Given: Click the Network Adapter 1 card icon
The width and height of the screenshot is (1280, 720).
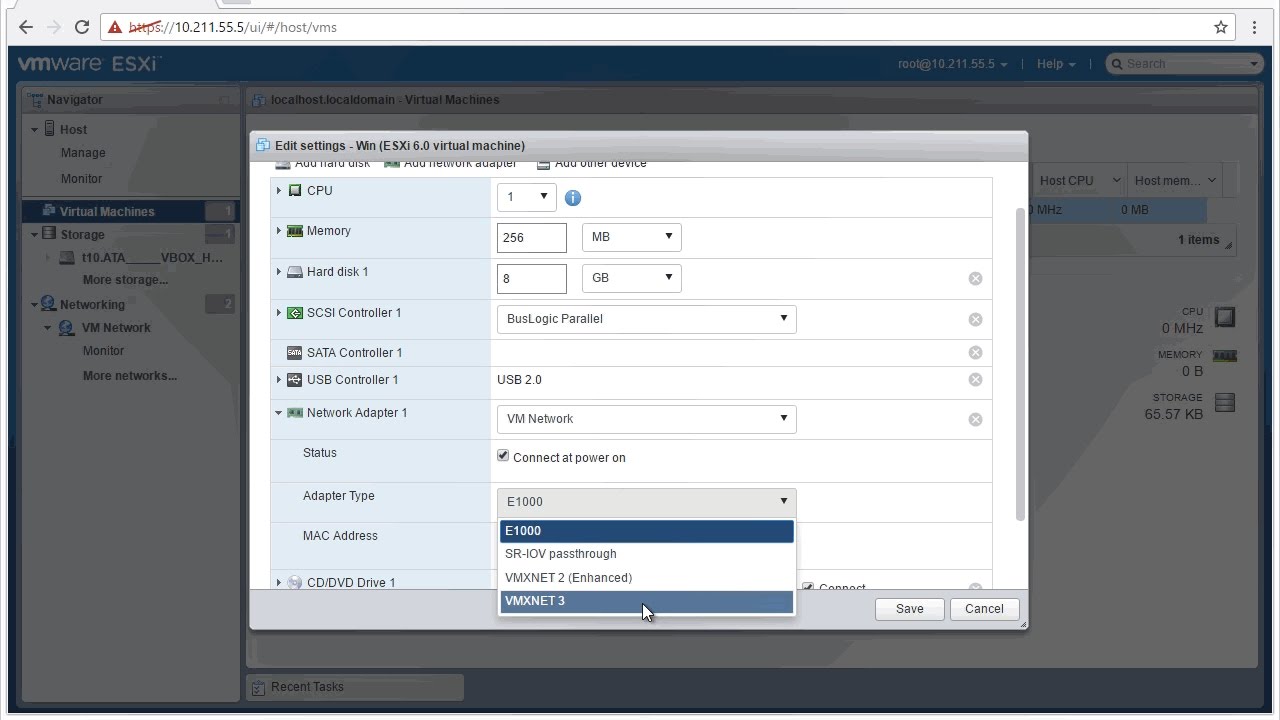Looking at the screenshot, I should (295, 413).
